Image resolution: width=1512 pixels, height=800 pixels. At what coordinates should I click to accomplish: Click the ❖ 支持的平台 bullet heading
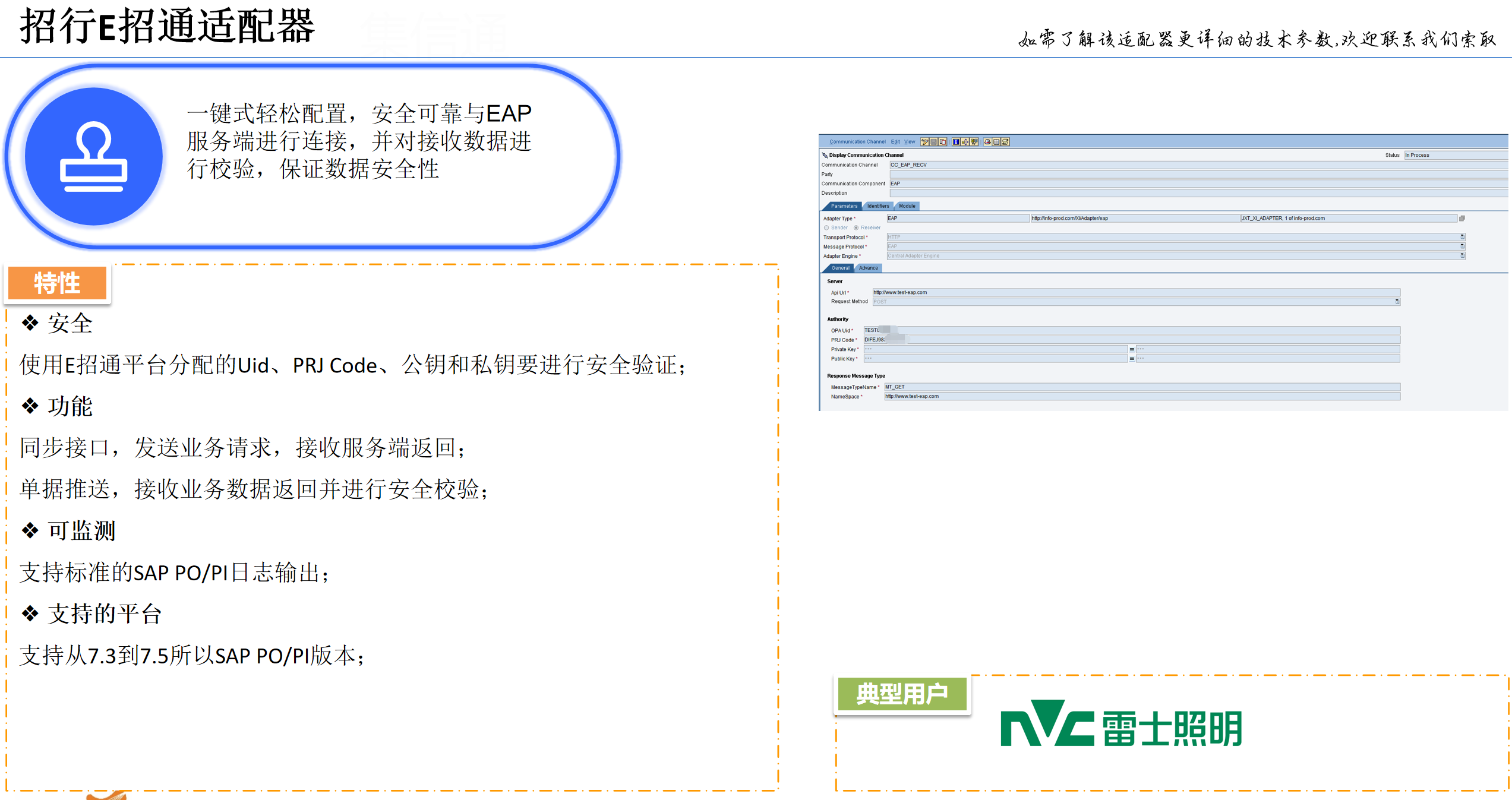[91, 614]
